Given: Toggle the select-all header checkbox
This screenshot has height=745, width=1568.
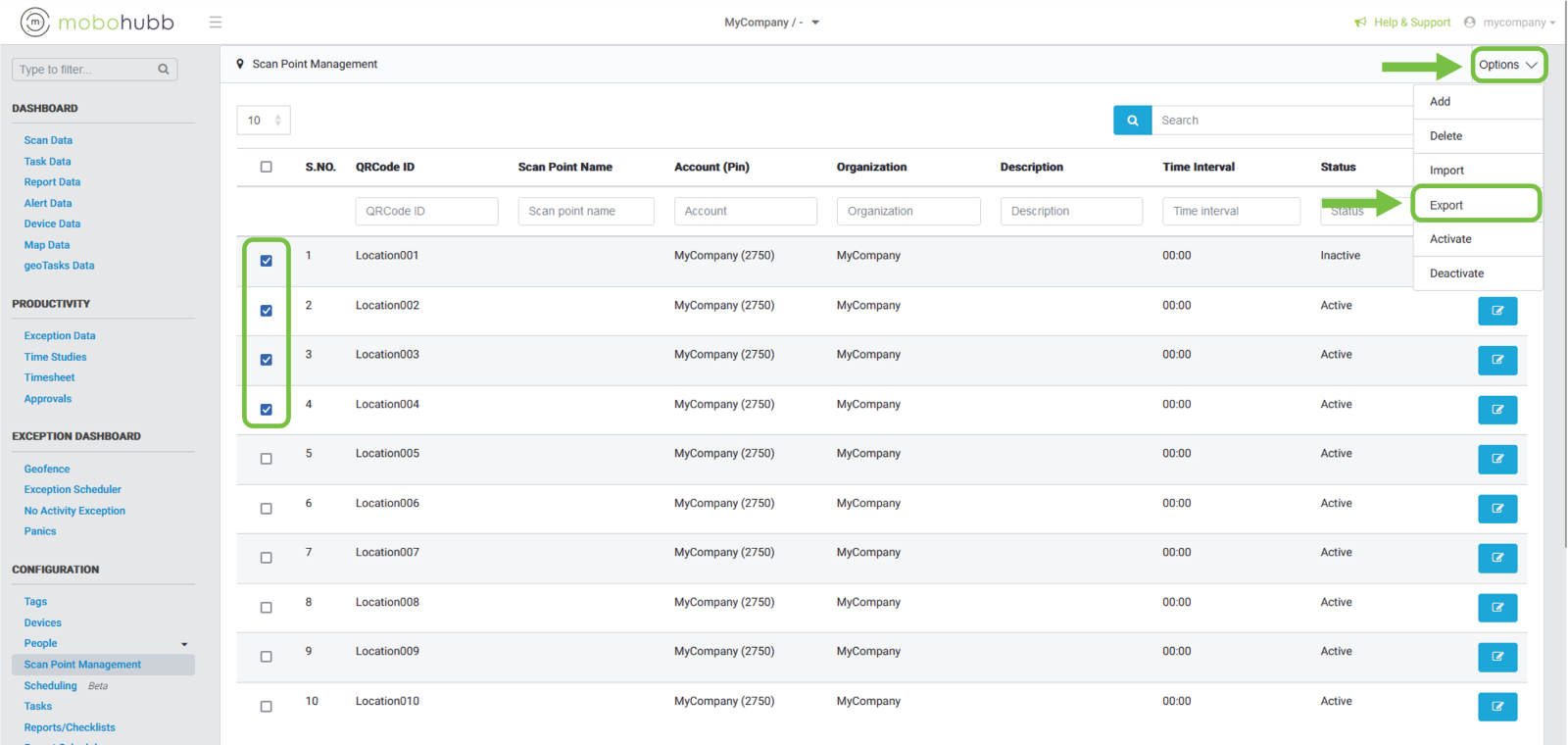Looking at the screenshot, I should pyautogui.click(x=266, y=167).
